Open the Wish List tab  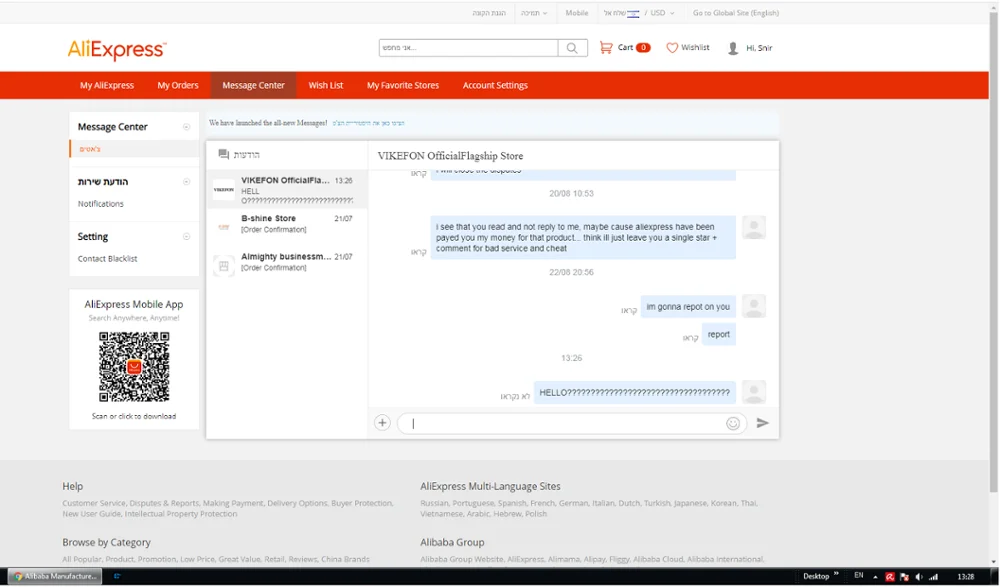[326, 85]
